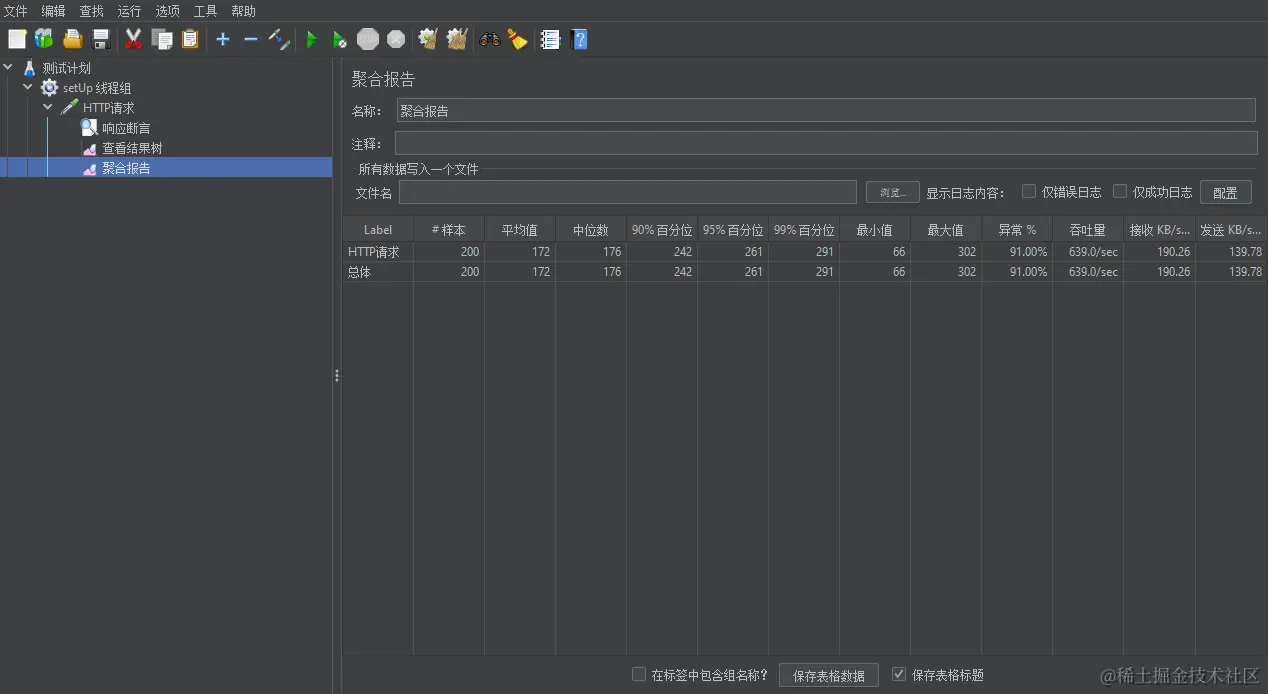The height and width of the screenshot is (694, 1268).
Task: Click the pipette icon beside HTTP请求
Action: (69, 108)
